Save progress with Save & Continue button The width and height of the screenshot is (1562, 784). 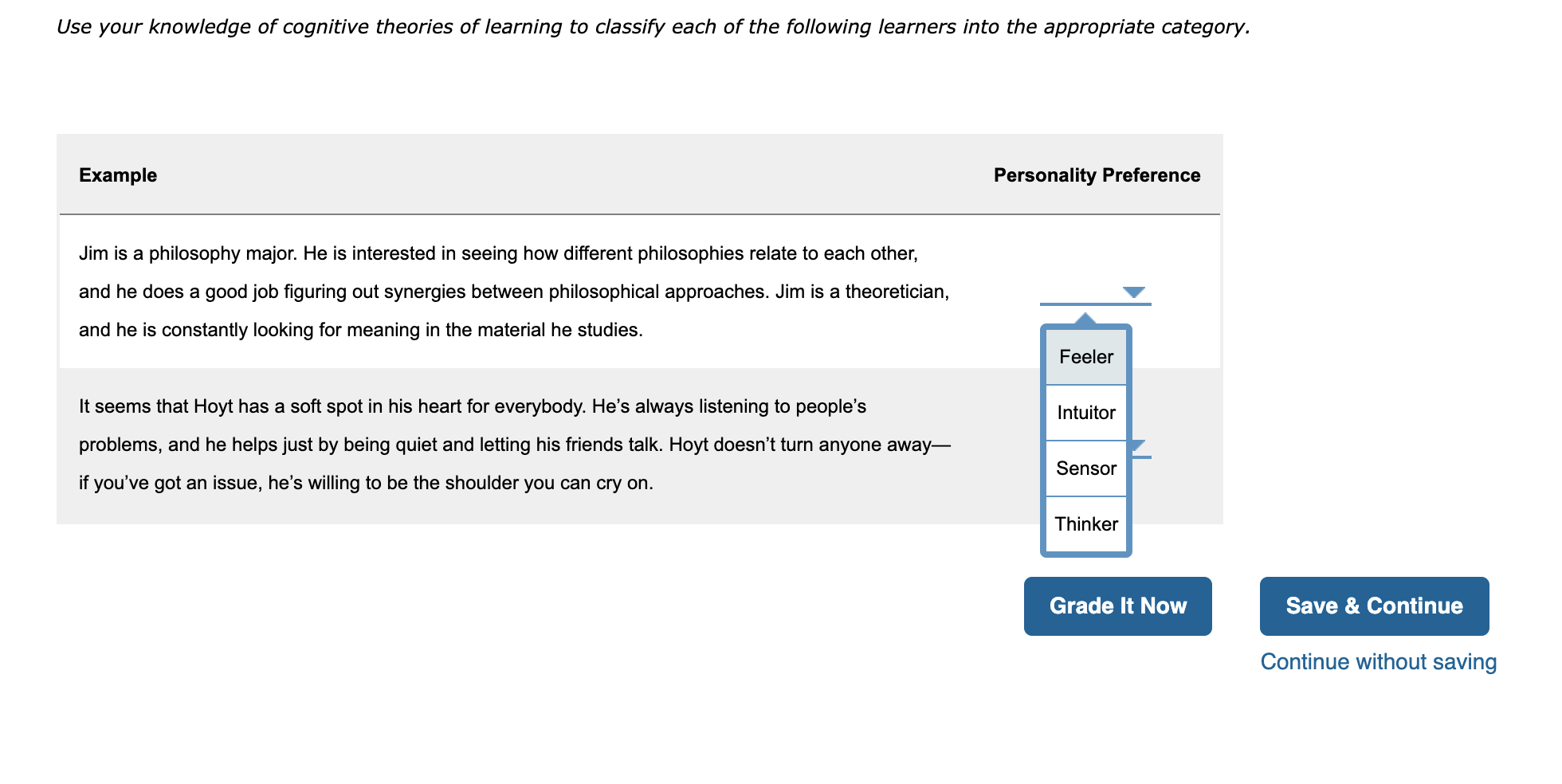[1374, 606]
